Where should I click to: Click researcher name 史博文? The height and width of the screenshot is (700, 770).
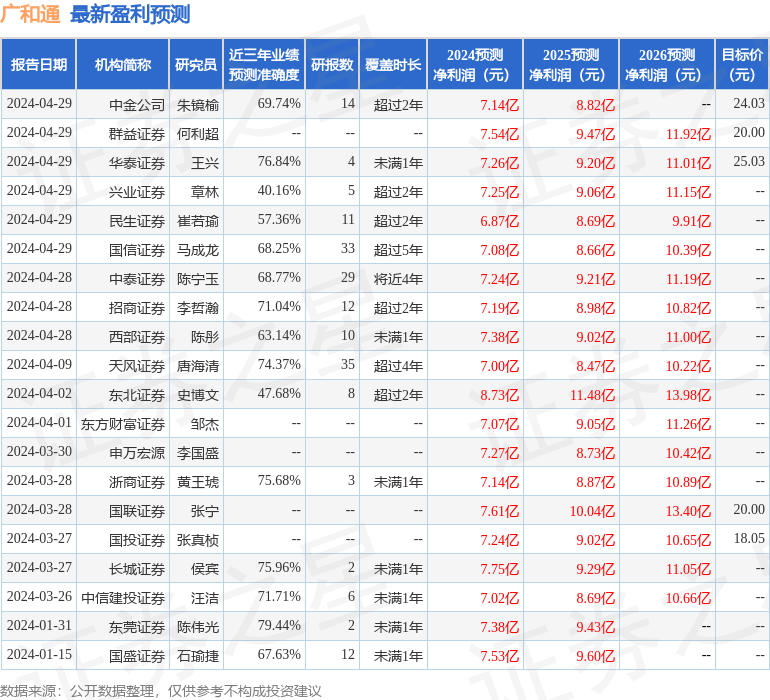[x=198, y=394]
